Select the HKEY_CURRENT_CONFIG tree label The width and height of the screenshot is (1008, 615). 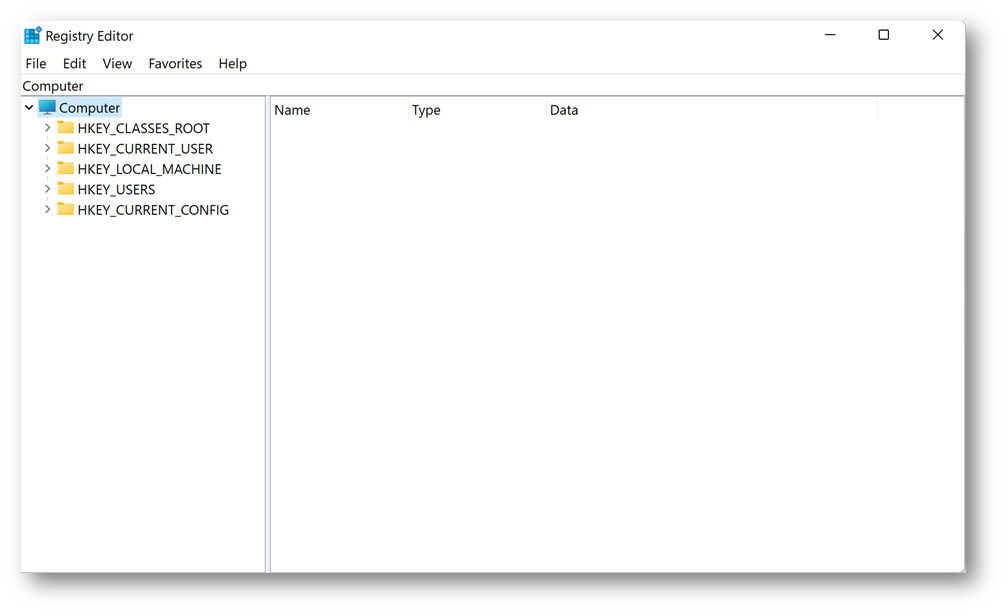pyautogui.click(x=153, y=210)
